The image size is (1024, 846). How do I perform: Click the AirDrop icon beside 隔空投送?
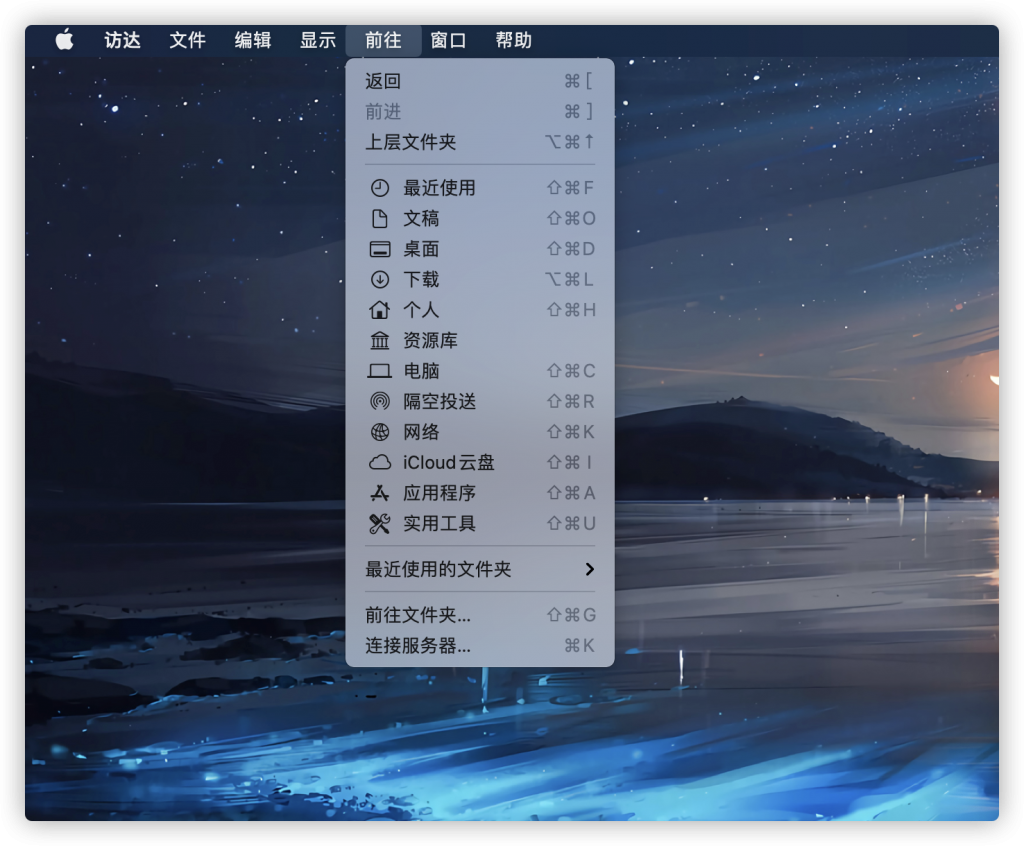pyautogui.click(x=380, y=402)
